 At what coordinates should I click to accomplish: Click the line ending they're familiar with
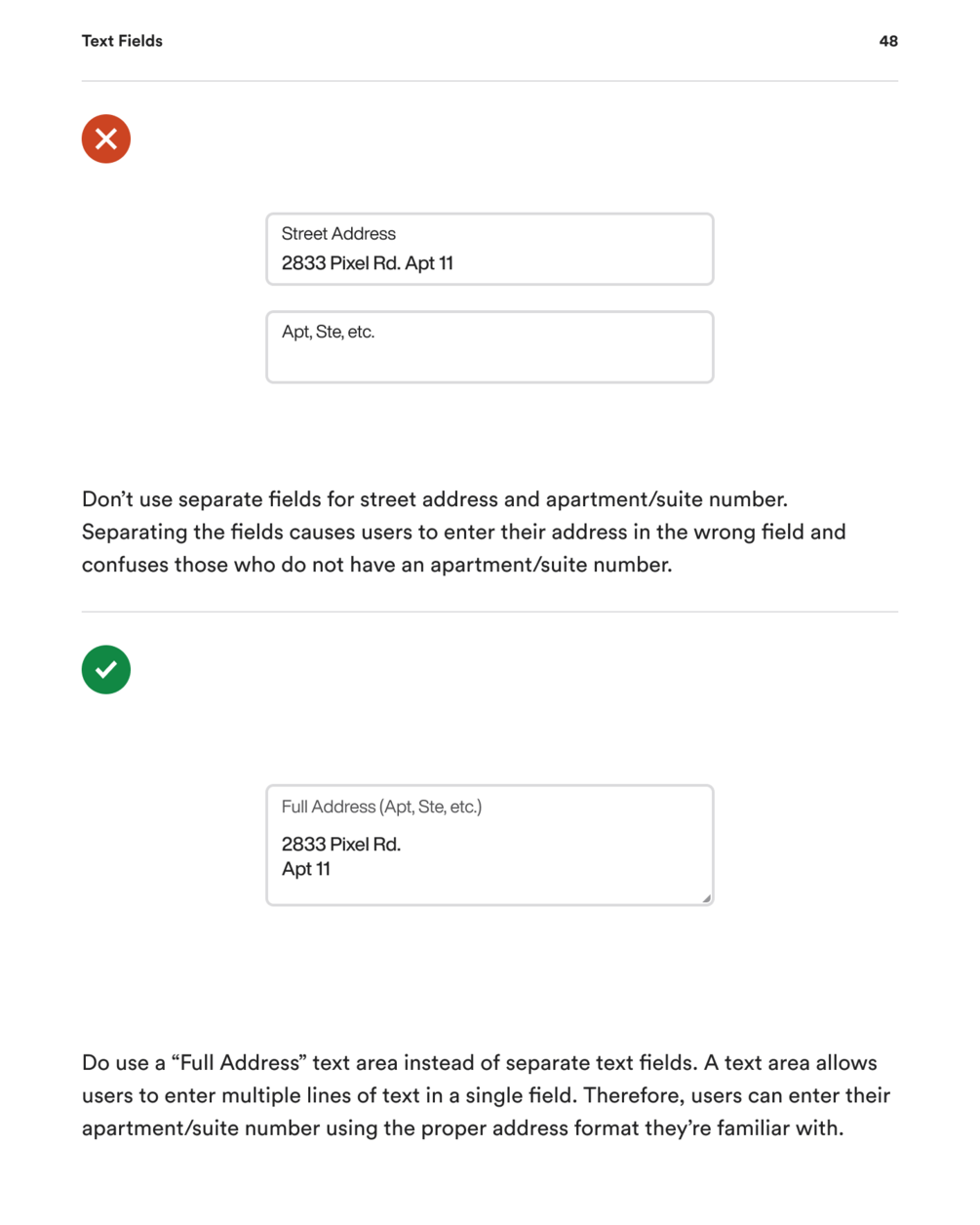point(463,1128)
